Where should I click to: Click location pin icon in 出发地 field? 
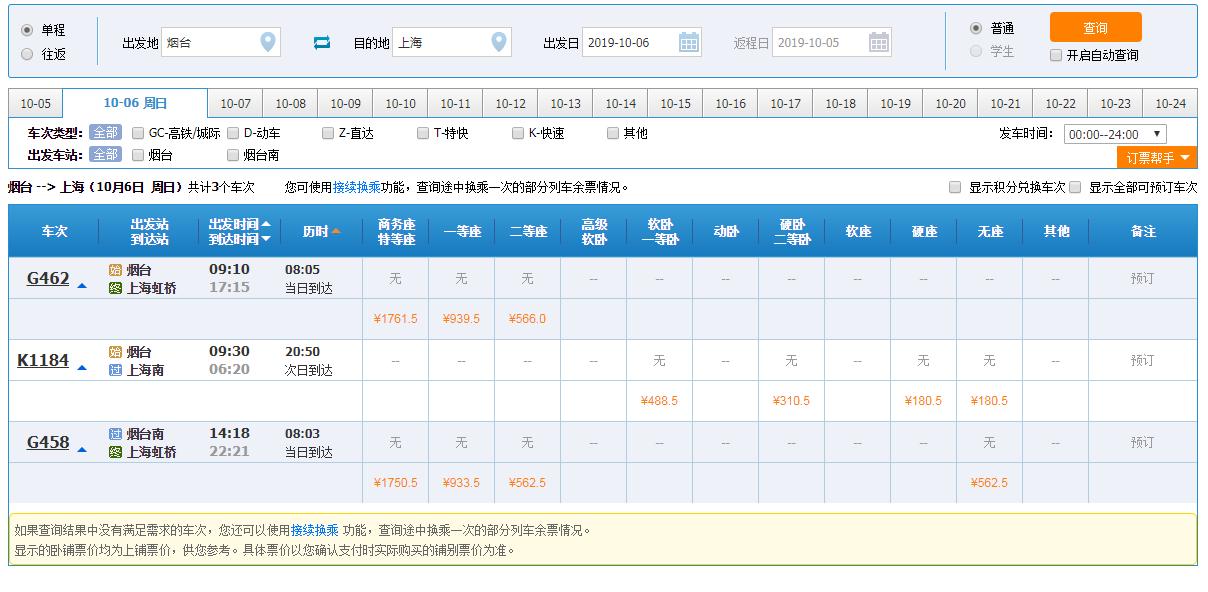[x=267, y=42]
